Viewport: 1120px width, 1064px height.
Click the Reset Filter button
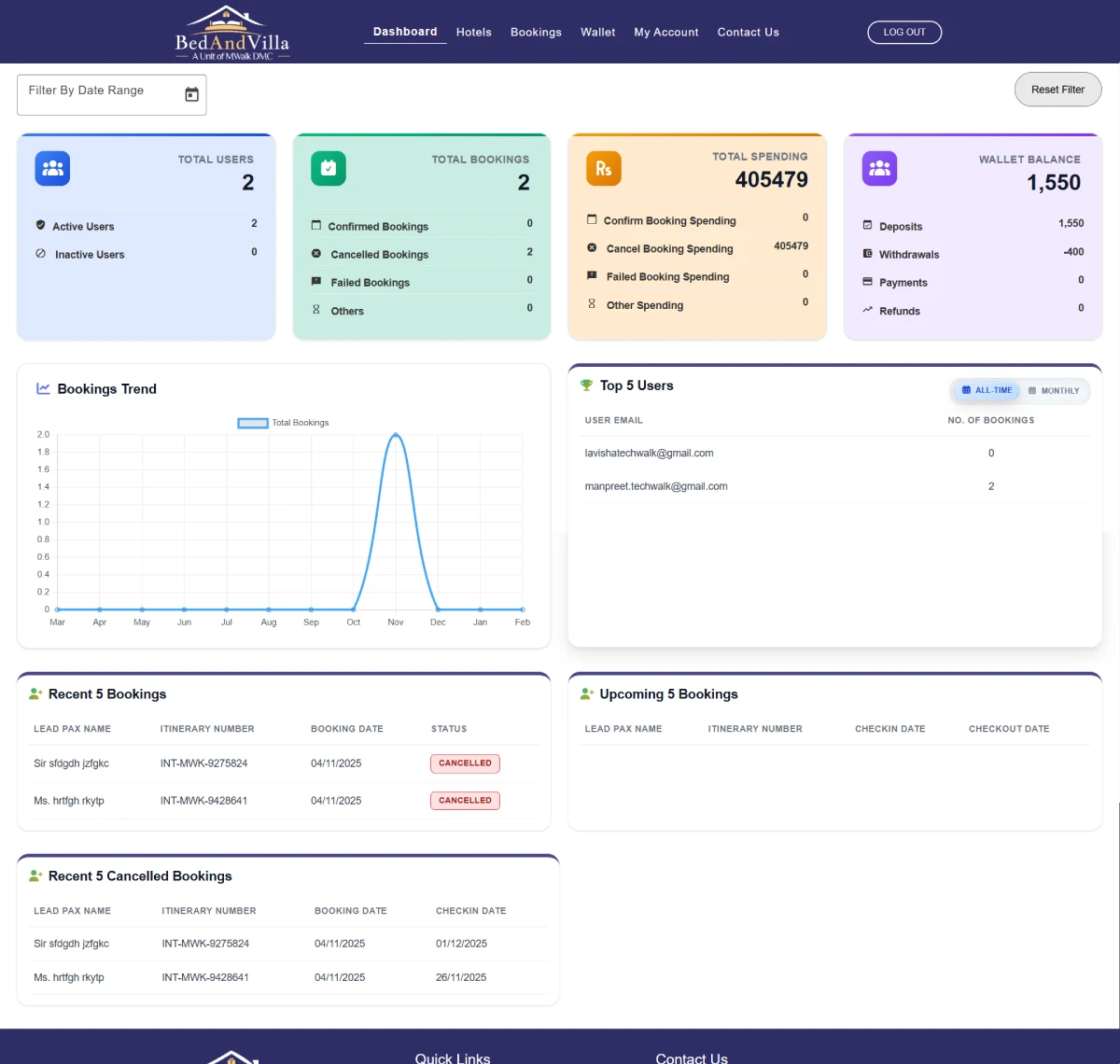tap(1057, 90)
